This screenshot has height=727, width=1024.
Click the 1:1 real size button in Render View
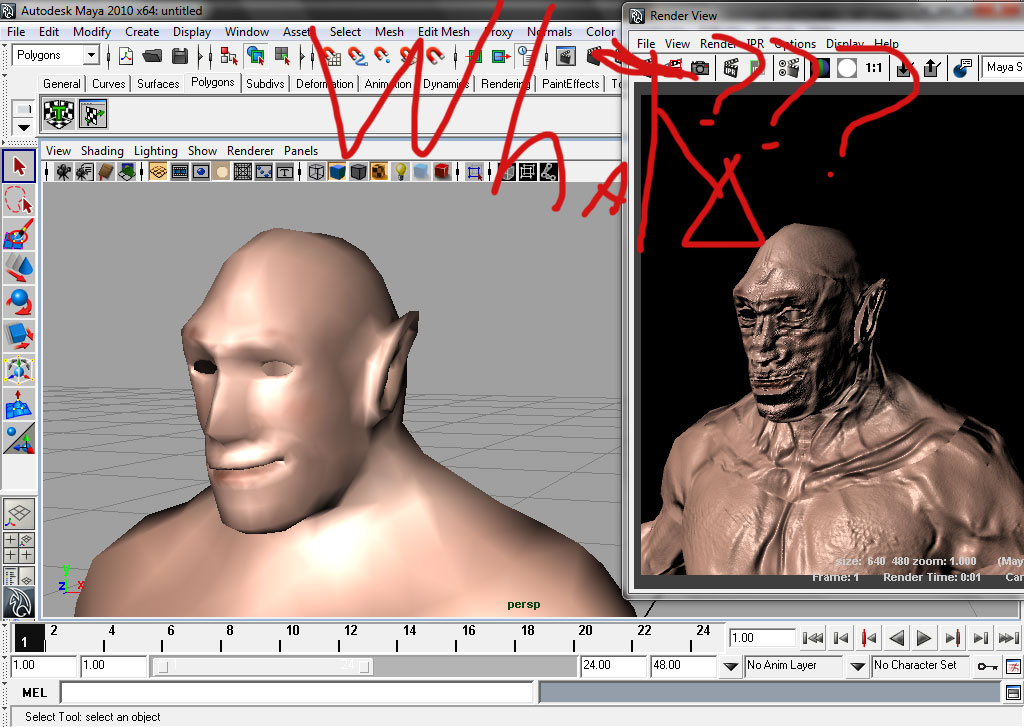coord(873,67)
